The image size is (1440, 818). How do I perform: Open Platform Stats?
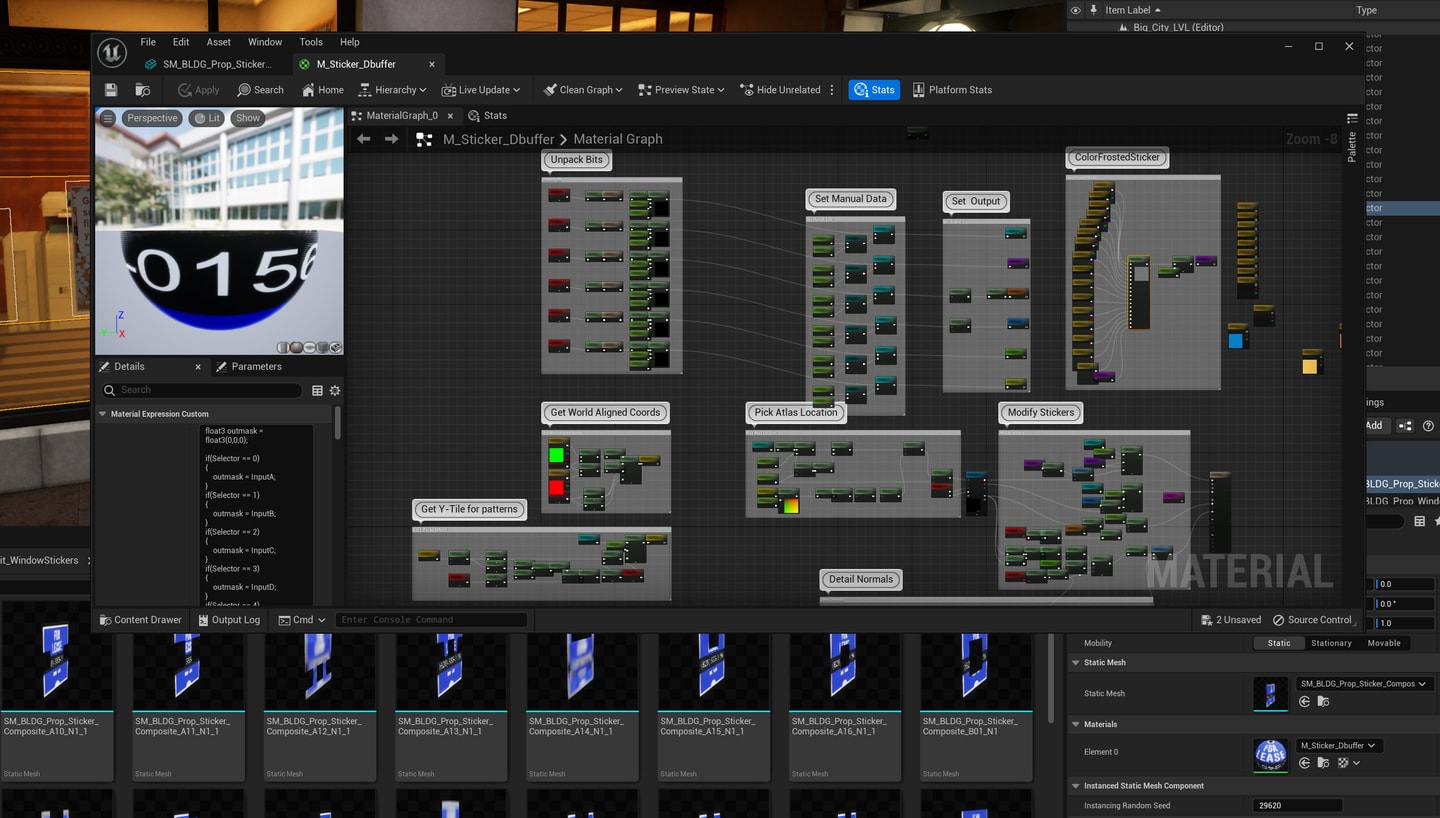952,90
